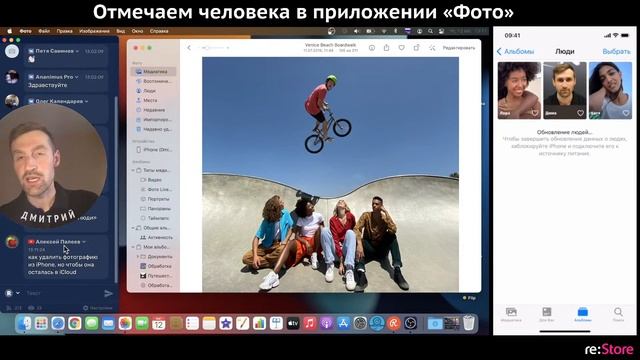Open Messages from the Dock
Screen dimensions: 640x360
(x=91, y=323)
